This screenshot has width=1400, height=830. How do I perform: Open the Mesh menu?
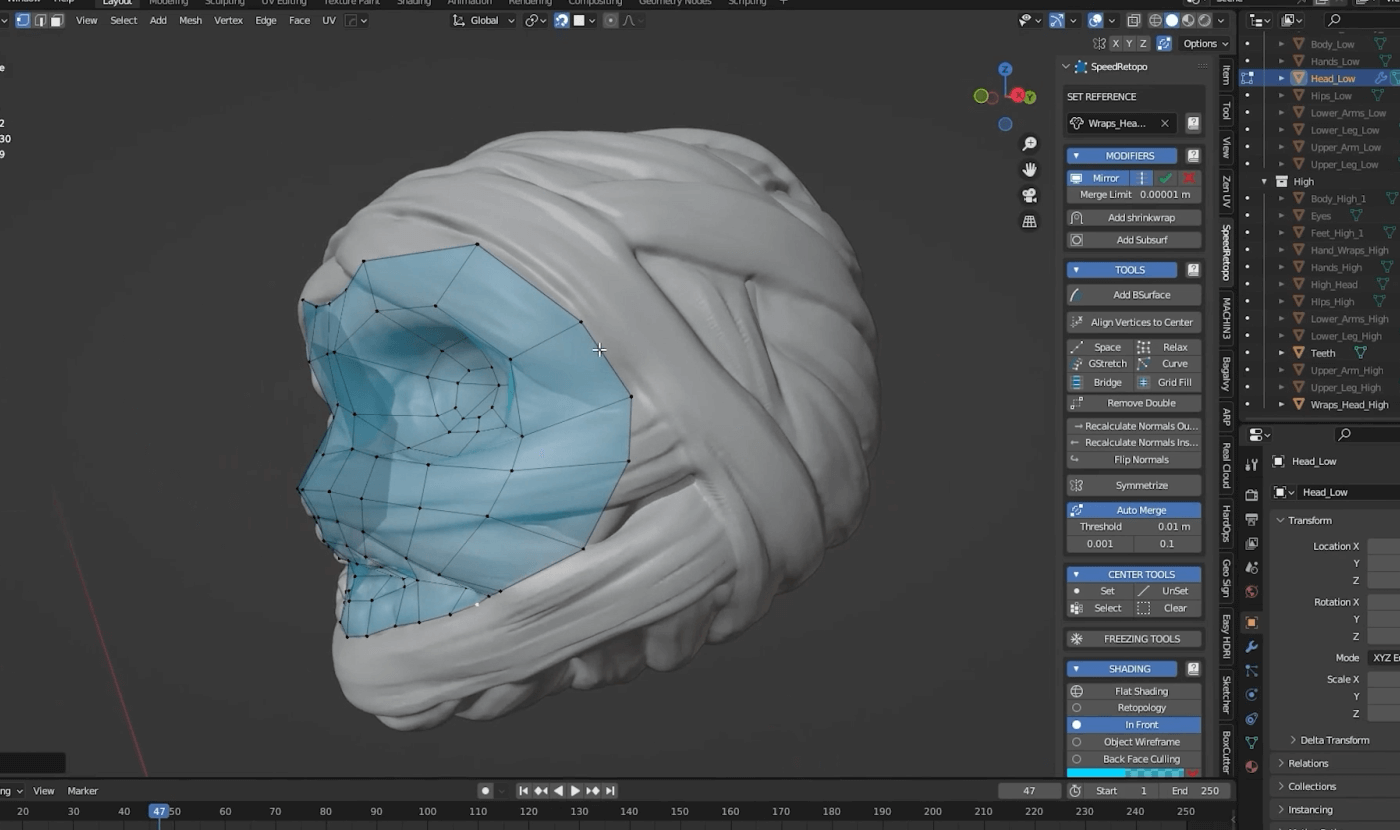pos(190,20)
